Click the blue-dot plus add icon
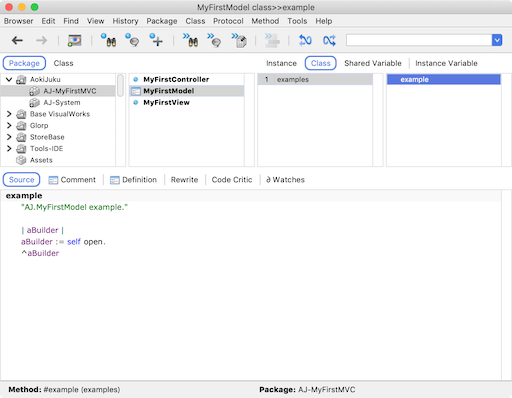This screenshot has width=512, height=398. (x=156, y=40)
